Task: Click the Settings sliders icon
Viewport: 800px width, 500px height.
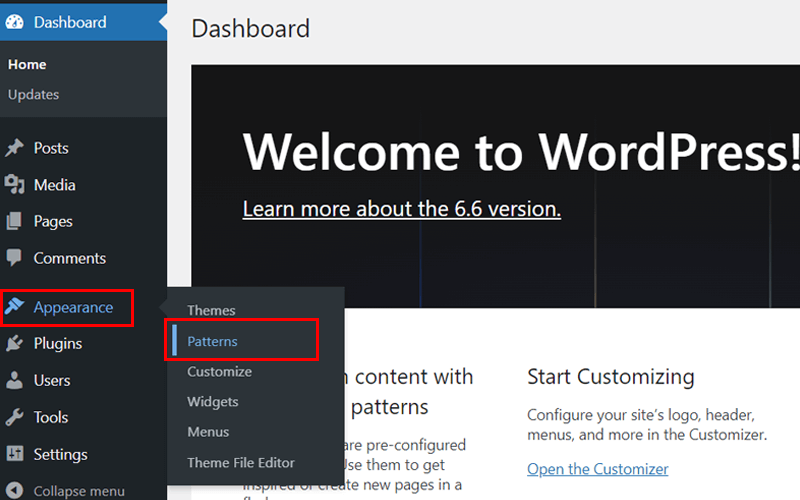Action: [x=14, y=454]
